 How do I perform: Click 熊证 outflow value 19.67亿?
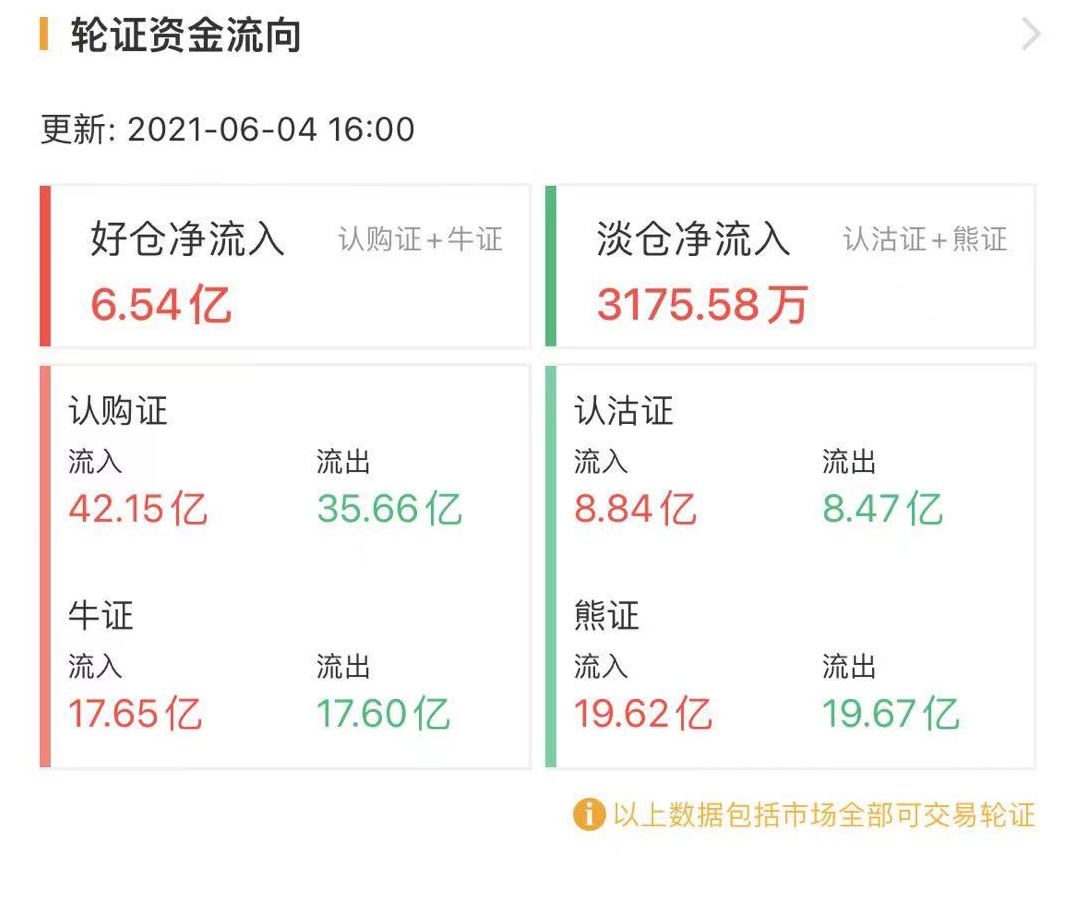(890, 714)
